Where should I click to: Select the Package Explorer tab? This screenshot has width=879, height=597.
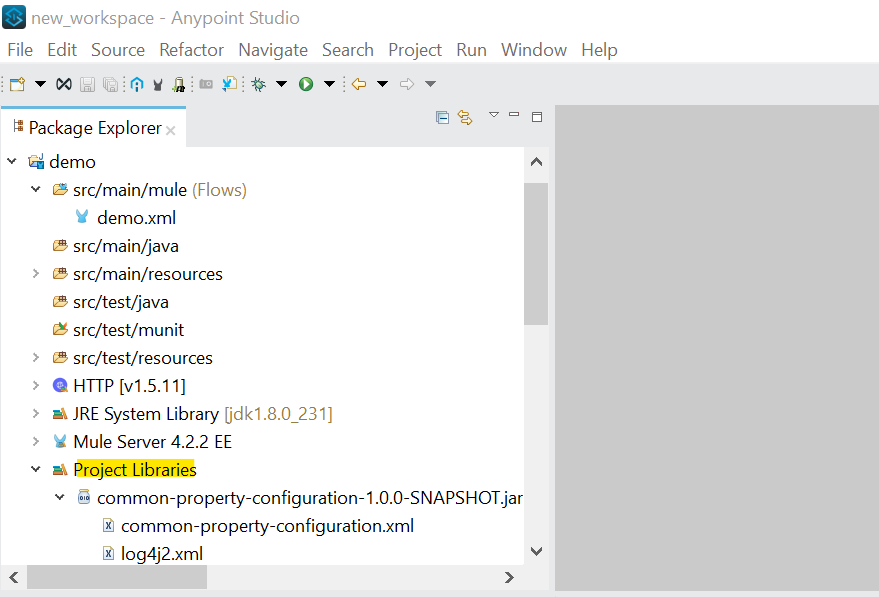[94, 128]
